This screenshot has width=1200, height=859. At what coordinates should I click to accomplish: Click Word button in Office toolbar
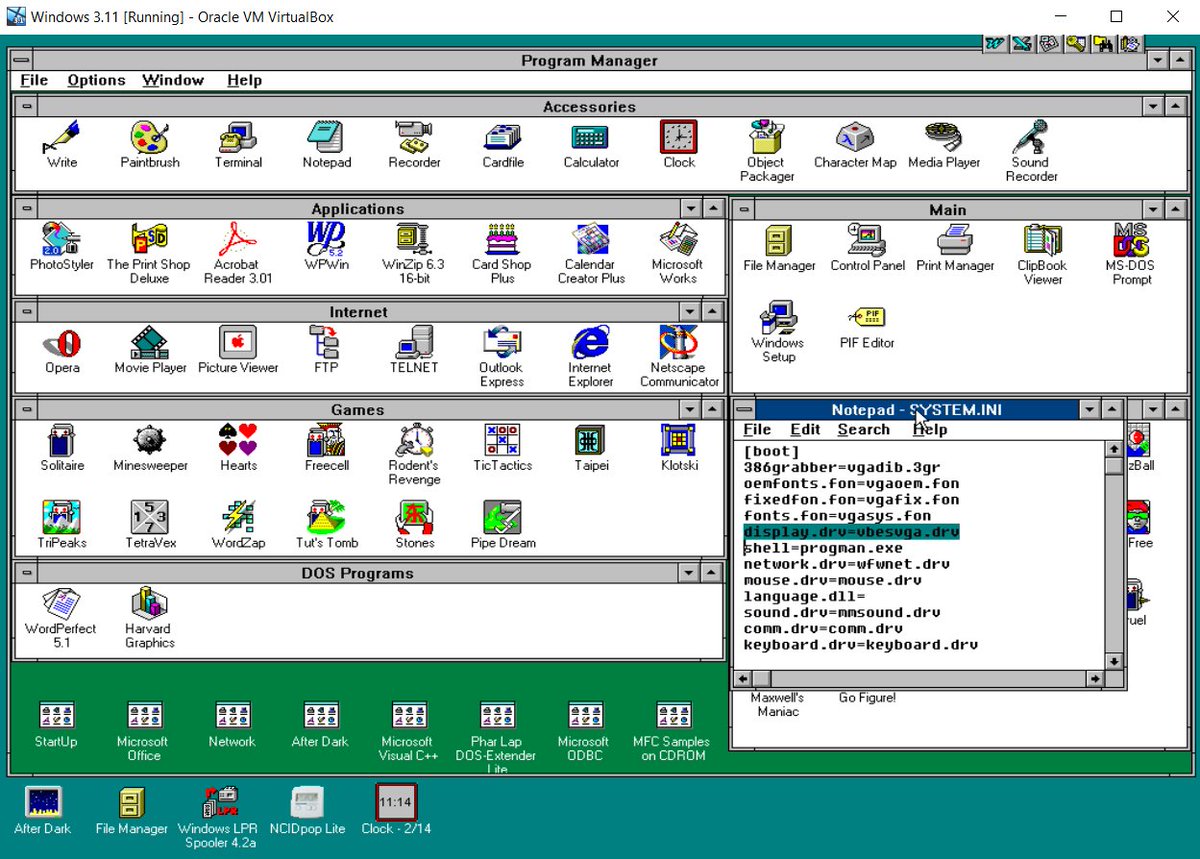point(994,43)
